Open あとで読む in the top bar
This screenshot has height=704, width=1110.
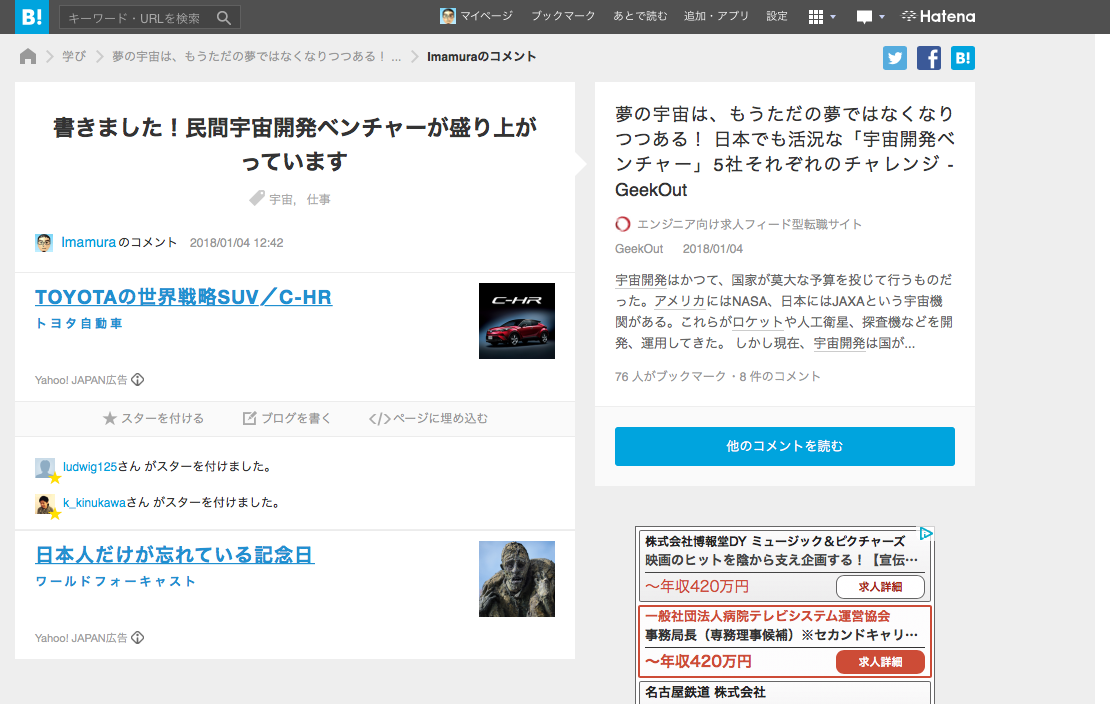tap(640, 16)
